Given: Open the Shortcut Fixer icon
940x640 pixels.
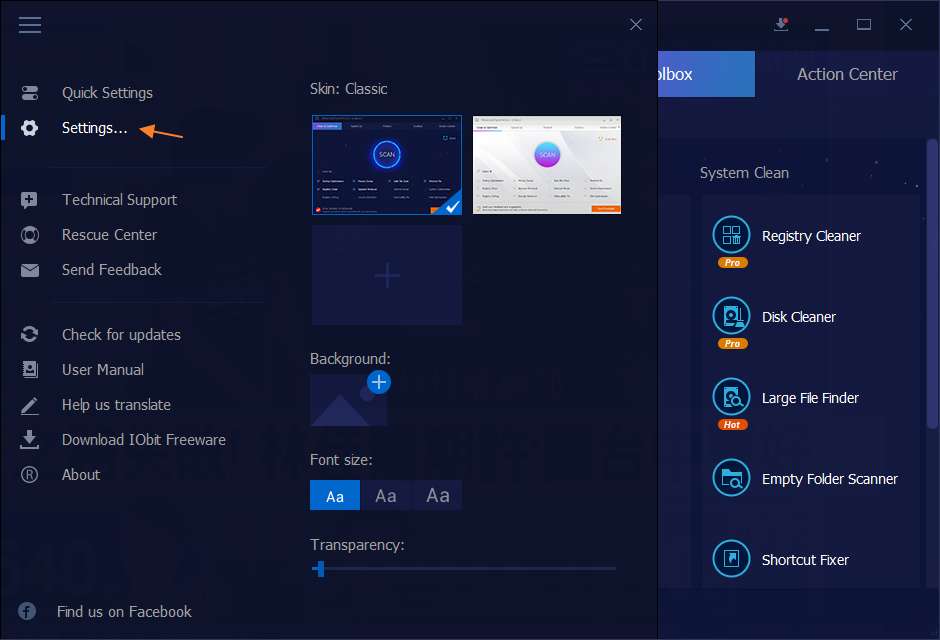Looking at the screenshot, I should click(x=731, y=559).
